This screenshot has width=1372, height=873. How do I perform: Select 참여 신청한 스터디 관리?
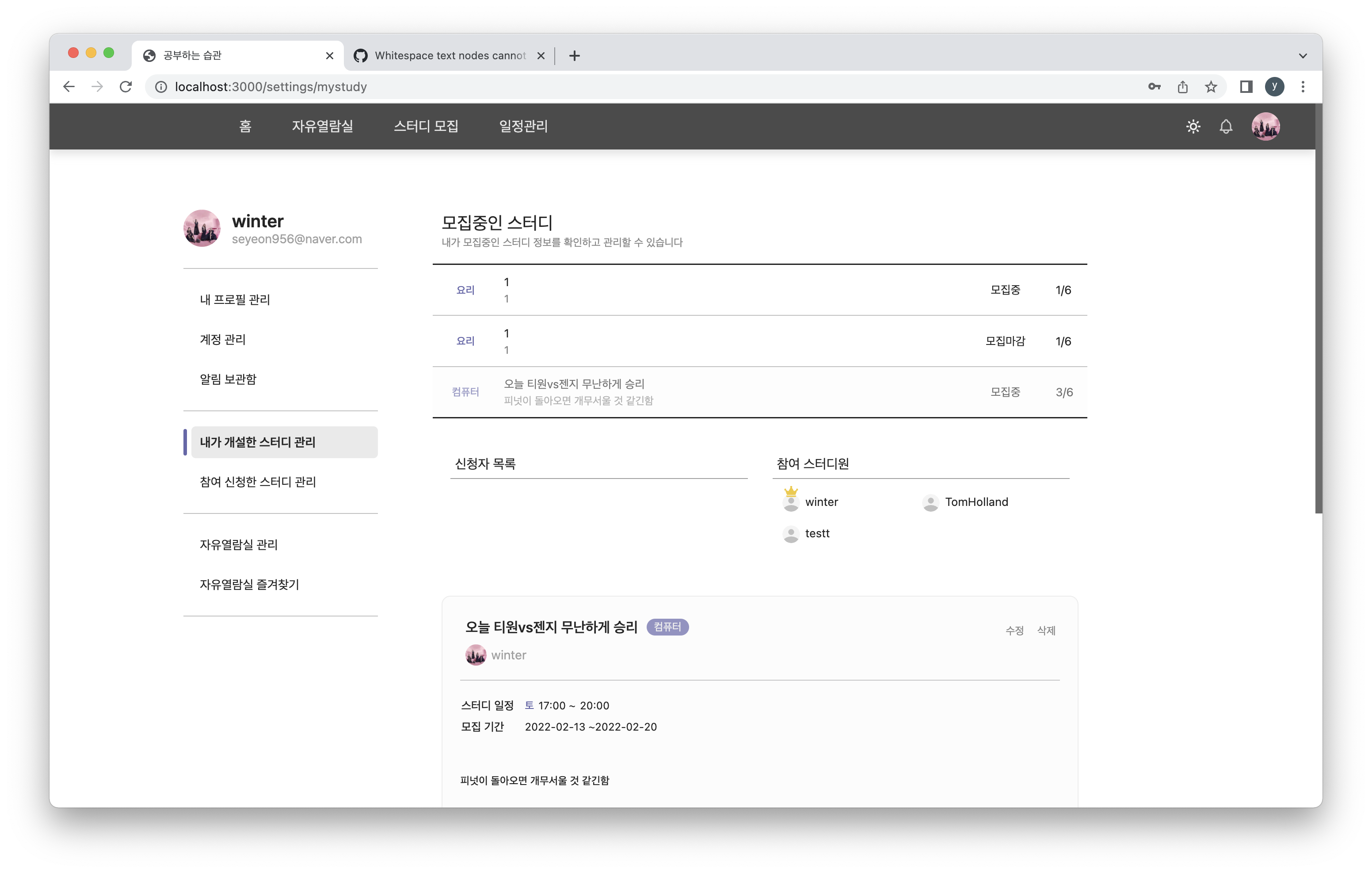pos(258,482)
